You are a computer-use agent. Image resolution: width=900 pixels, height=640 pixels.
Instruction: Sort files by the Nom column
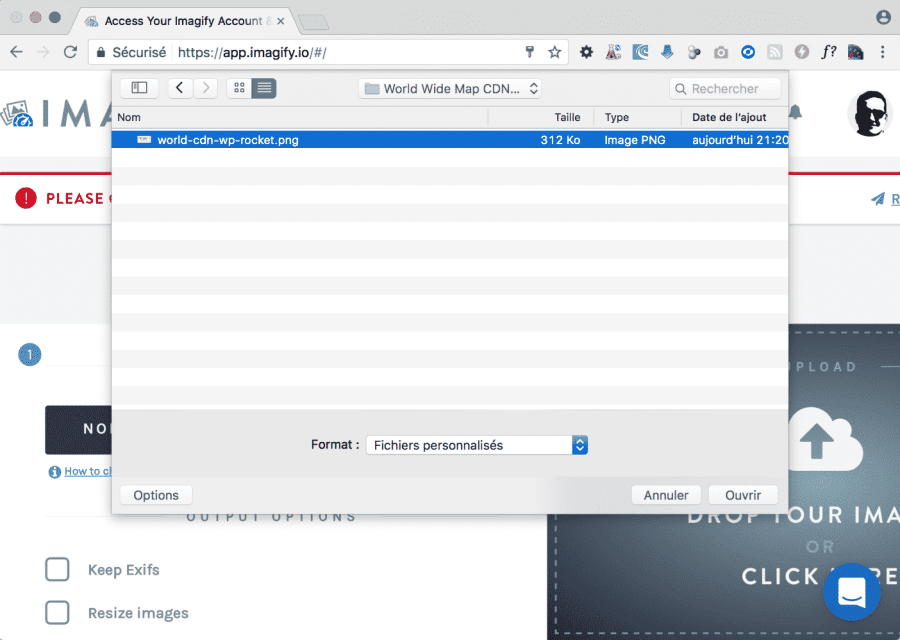(x=300, y=117)
